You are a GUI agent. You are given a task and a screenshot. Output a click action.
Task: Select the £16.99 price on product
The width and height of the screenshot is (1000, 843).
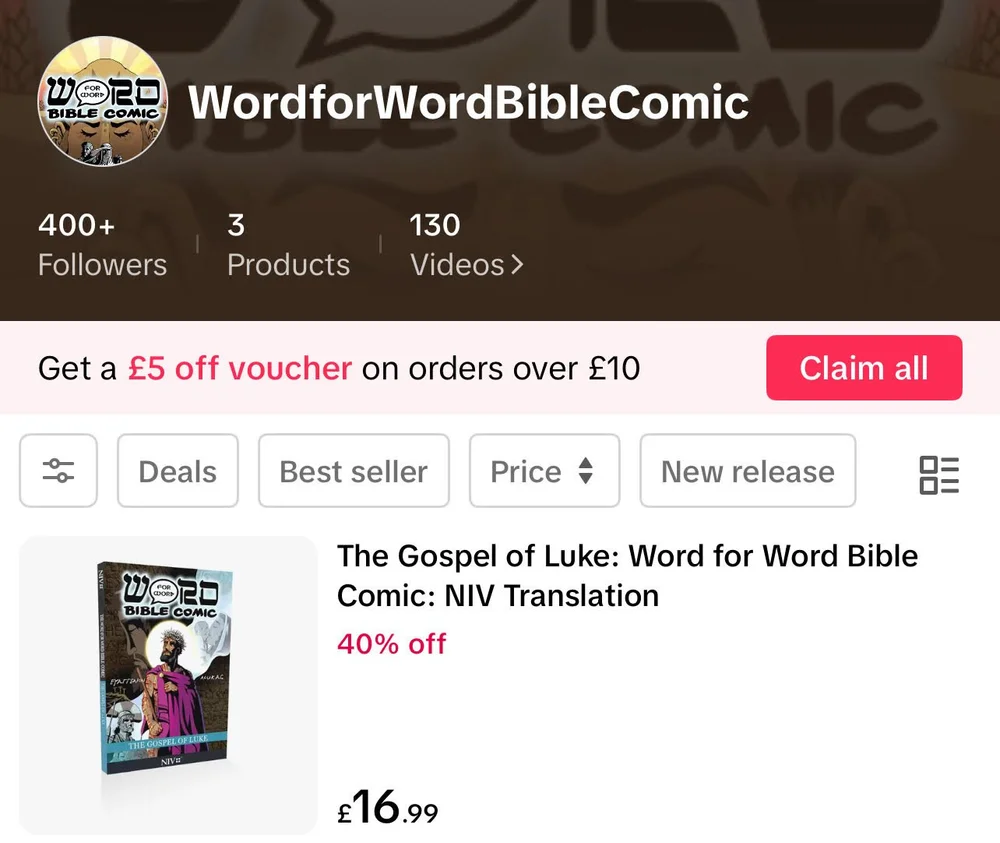pyautogui.click(x=388, y=807)
